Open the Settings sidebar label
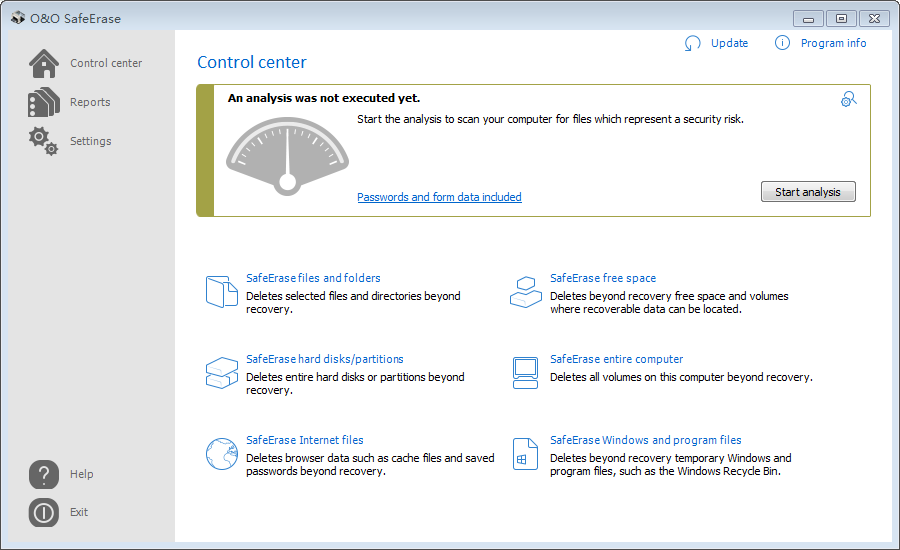 (x=91, y=141)
